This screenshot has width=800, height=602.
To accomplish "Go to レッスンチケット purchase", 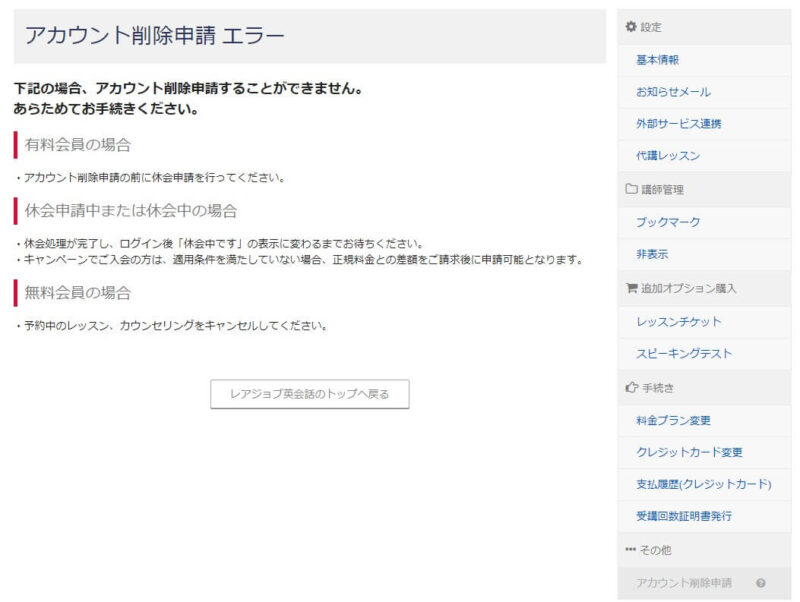I will pos(704,322).
